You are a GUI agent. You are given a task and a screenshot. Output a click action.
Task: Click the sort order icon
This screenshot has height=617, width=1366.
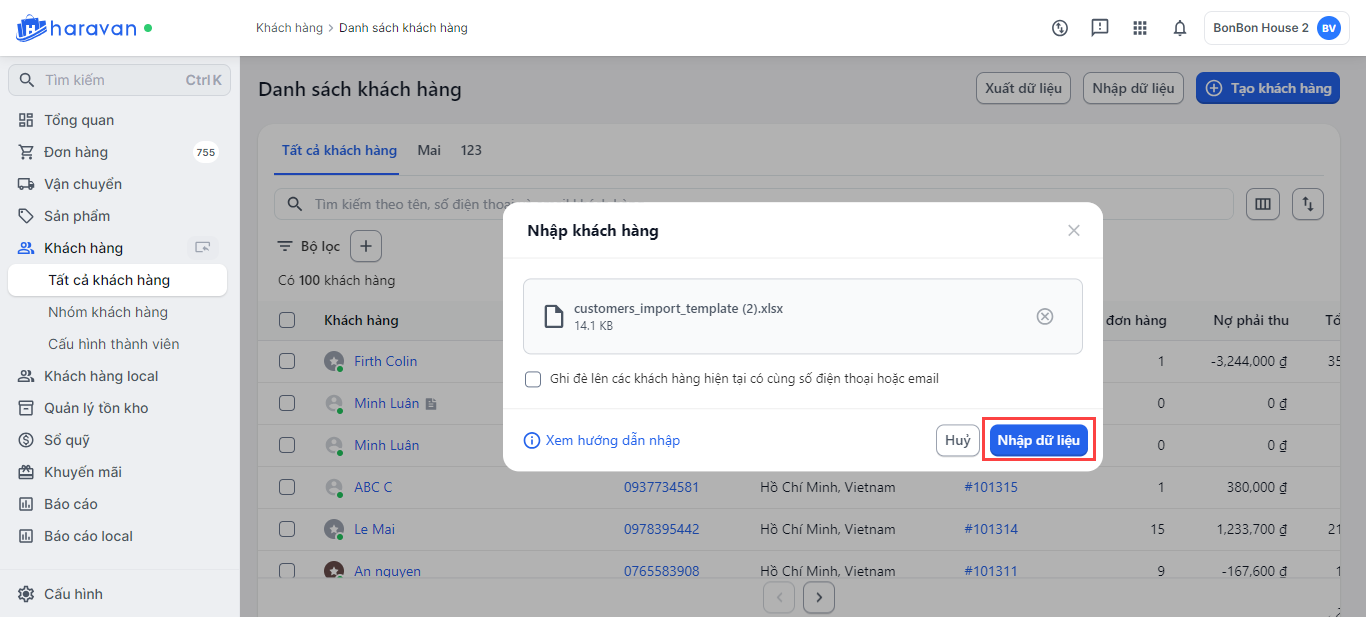[1308, 205]
